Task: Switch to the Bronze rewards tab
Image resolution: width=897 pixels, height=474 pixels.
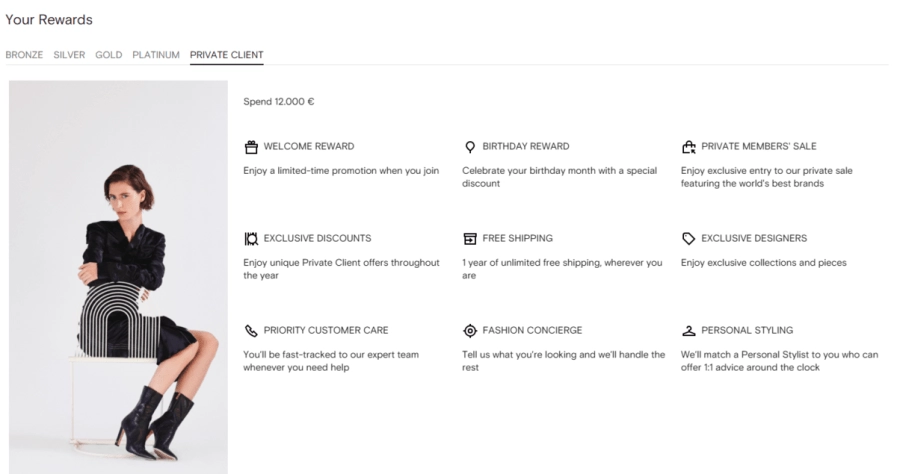Action: [24, 55]
